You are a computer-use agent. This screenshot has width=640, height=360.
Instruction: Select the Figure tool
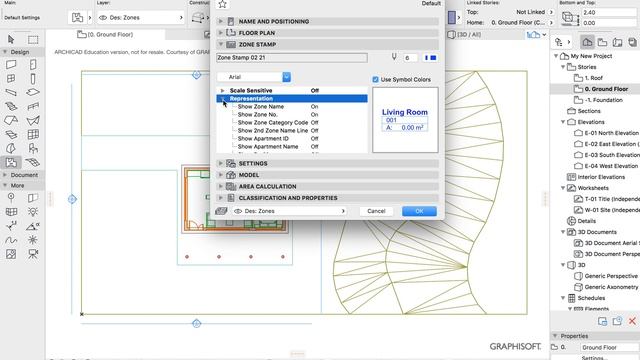[11, 254]
